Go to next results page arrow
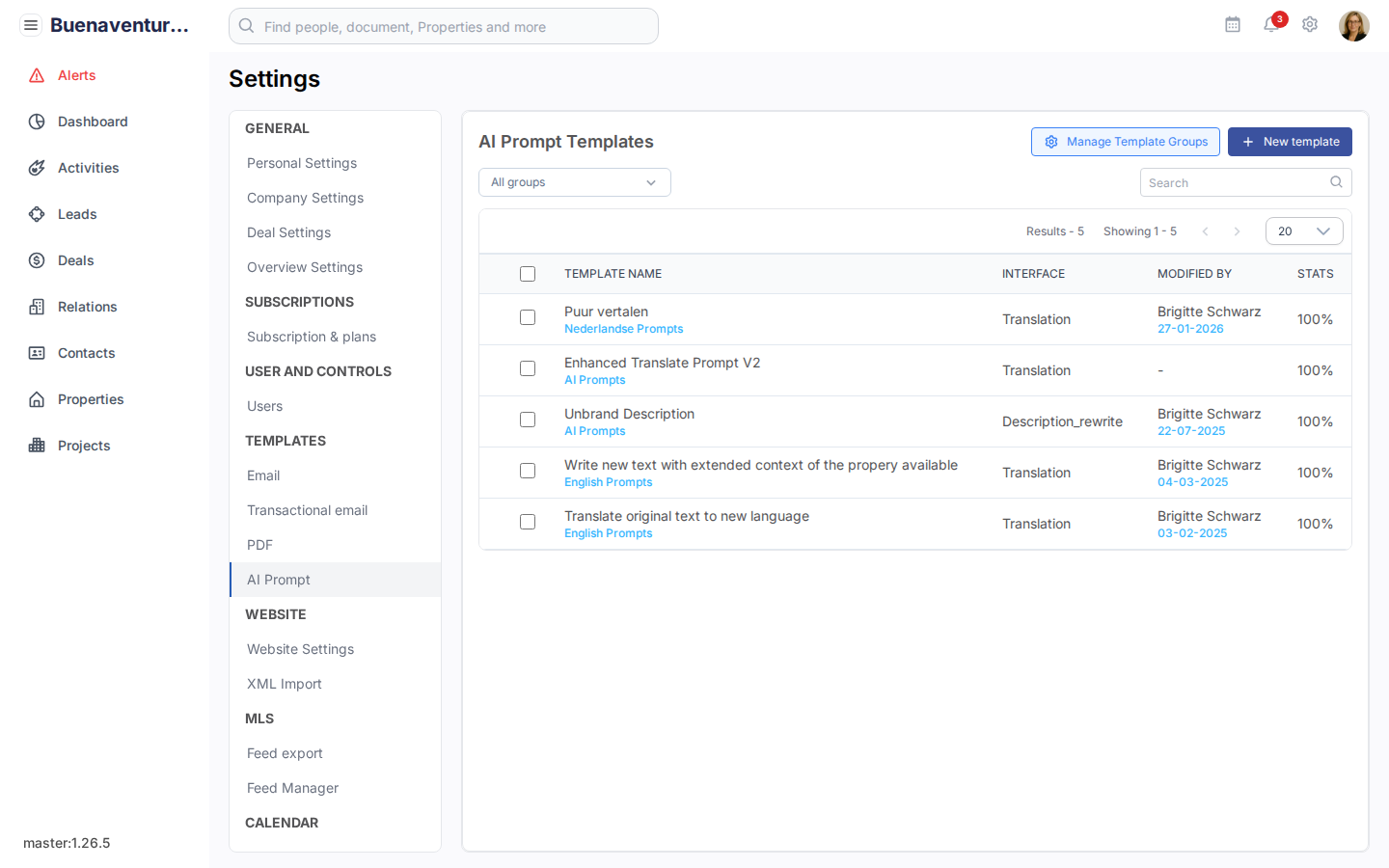Screen dimensions: 1389x868 pos(1237,231)
